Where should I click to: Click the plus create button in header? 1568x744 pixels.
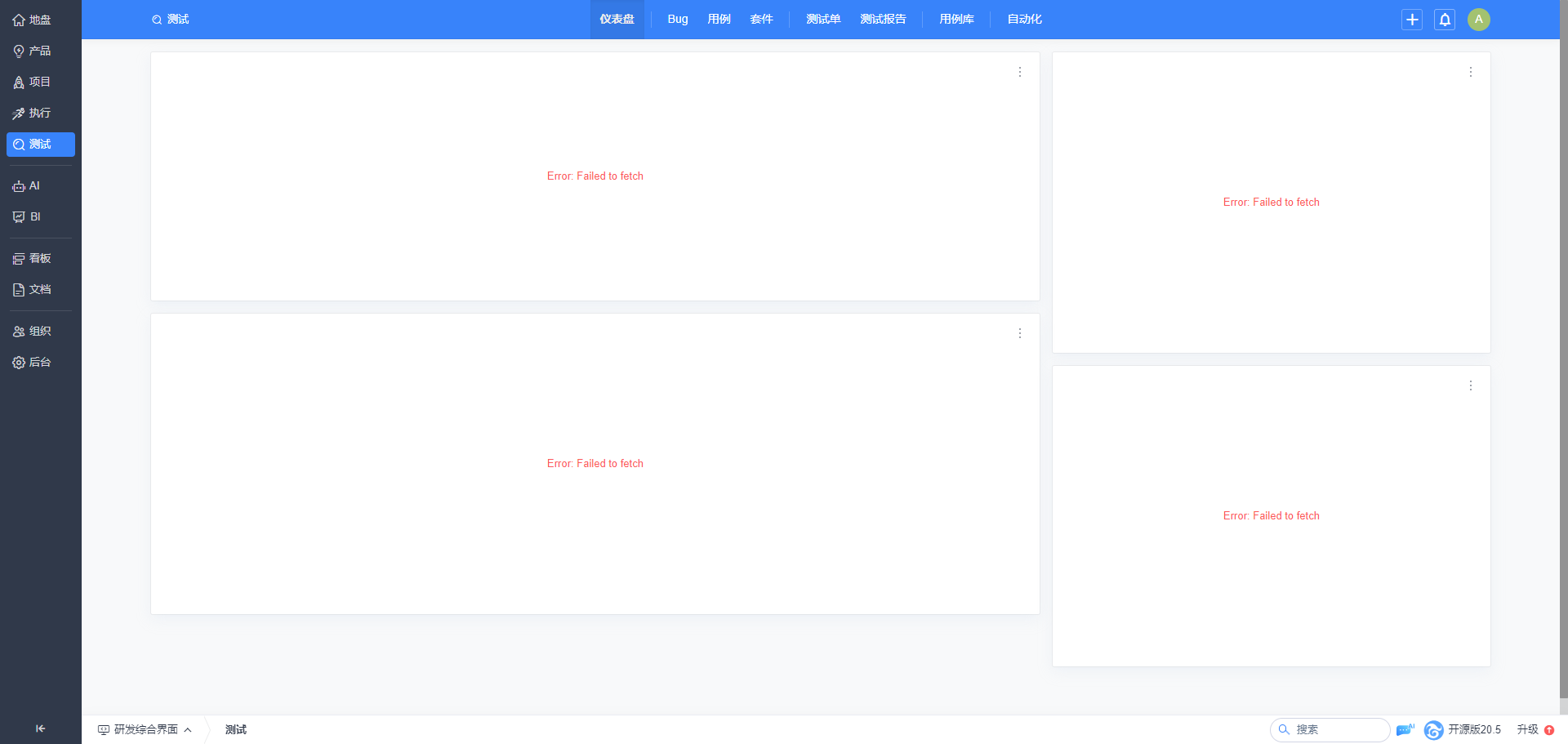pos(1412,20)
